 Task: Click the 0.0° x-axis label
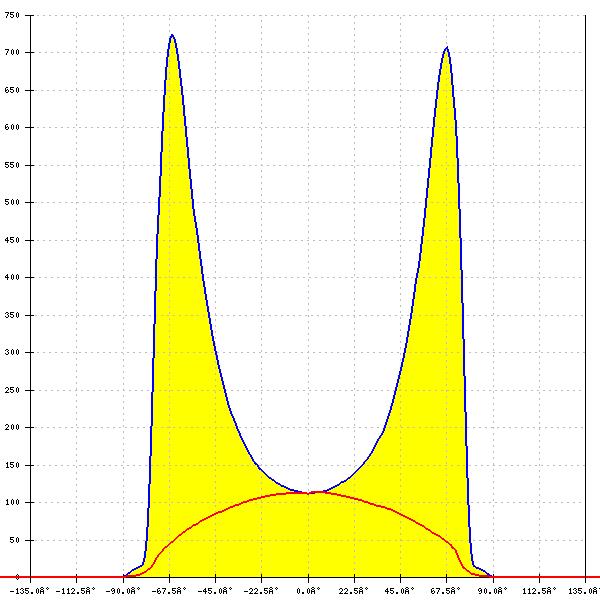pos(308,590)
